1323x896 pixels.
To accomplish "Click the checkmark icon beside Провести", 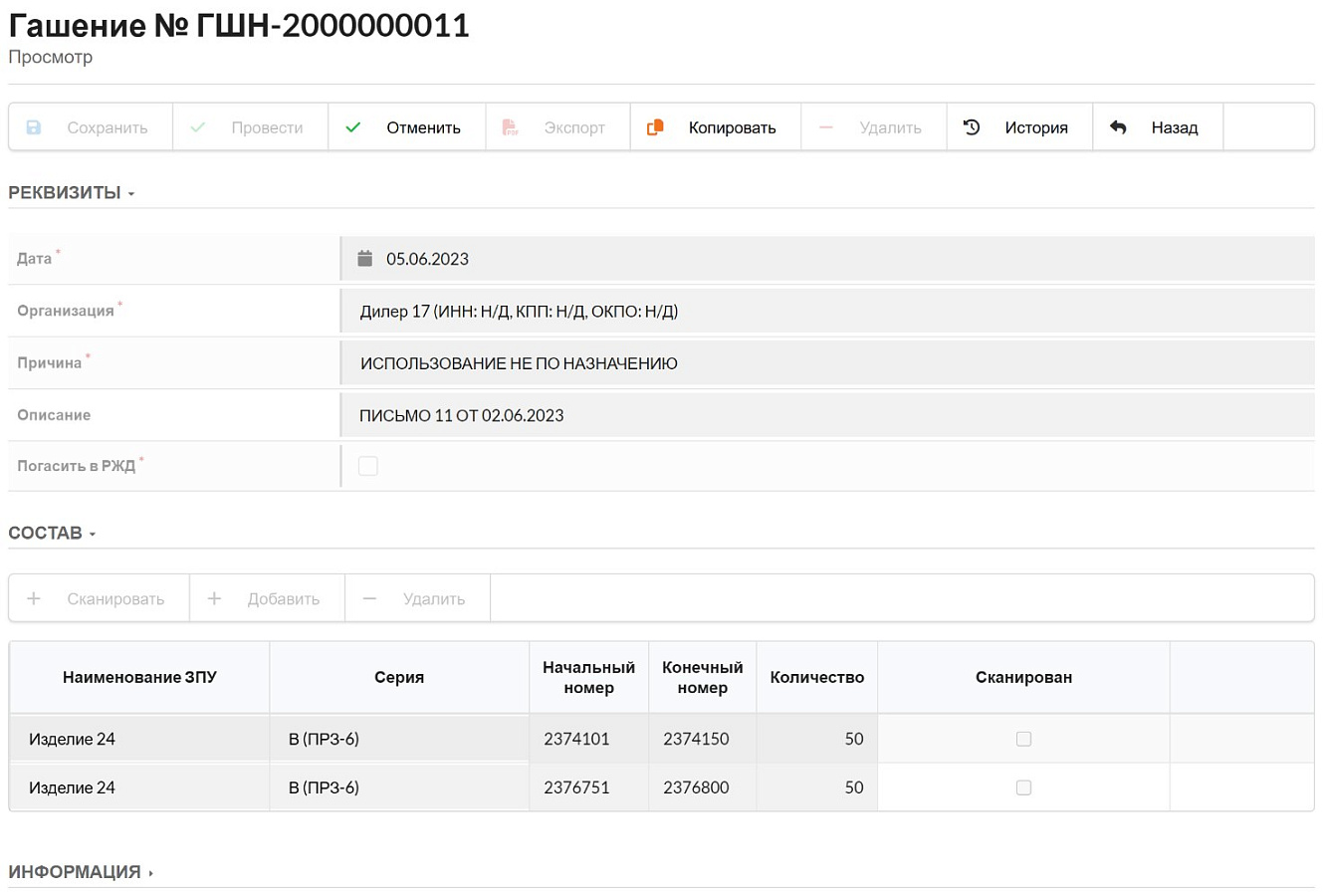I will click(x=198, y=127).
